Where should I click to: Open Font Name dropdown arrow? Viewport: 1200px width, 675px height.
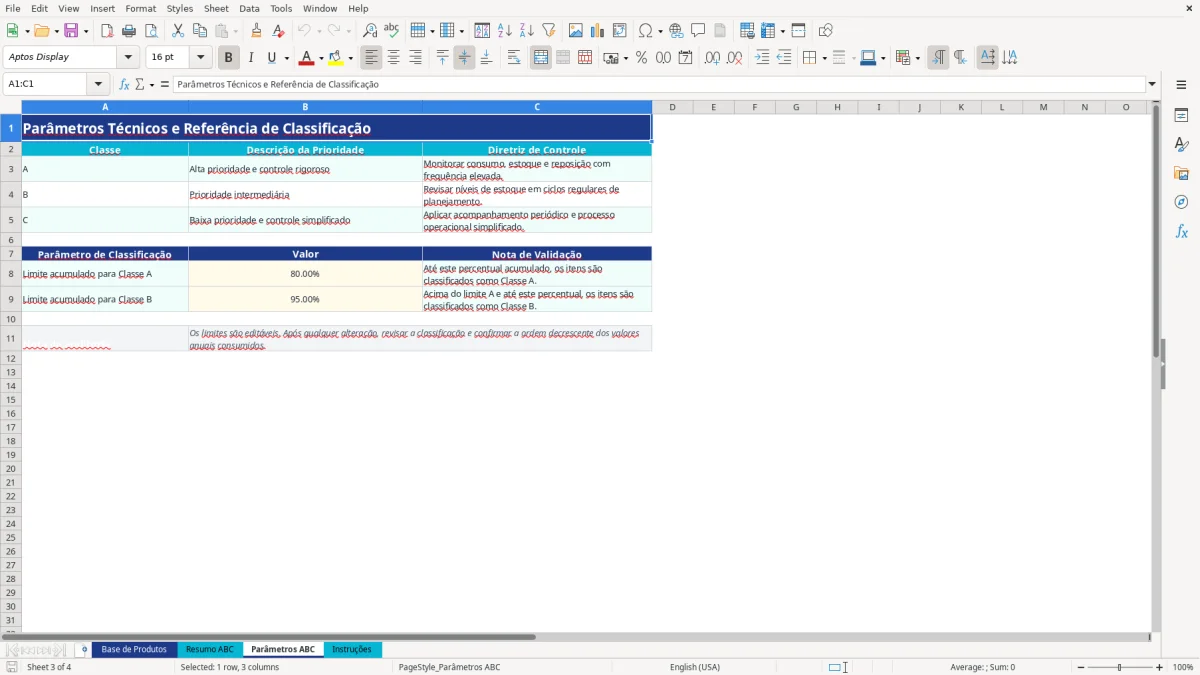[x=128, y=58]
